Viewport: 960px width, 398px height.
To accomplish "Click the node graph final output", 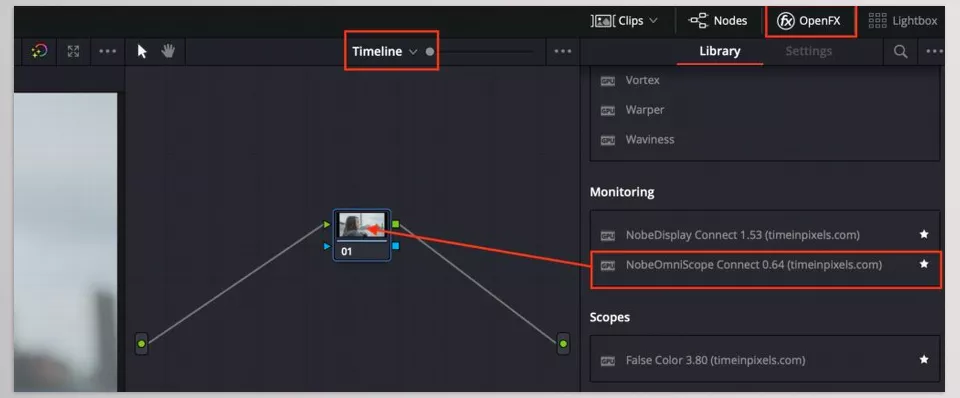I will [563, 344].
